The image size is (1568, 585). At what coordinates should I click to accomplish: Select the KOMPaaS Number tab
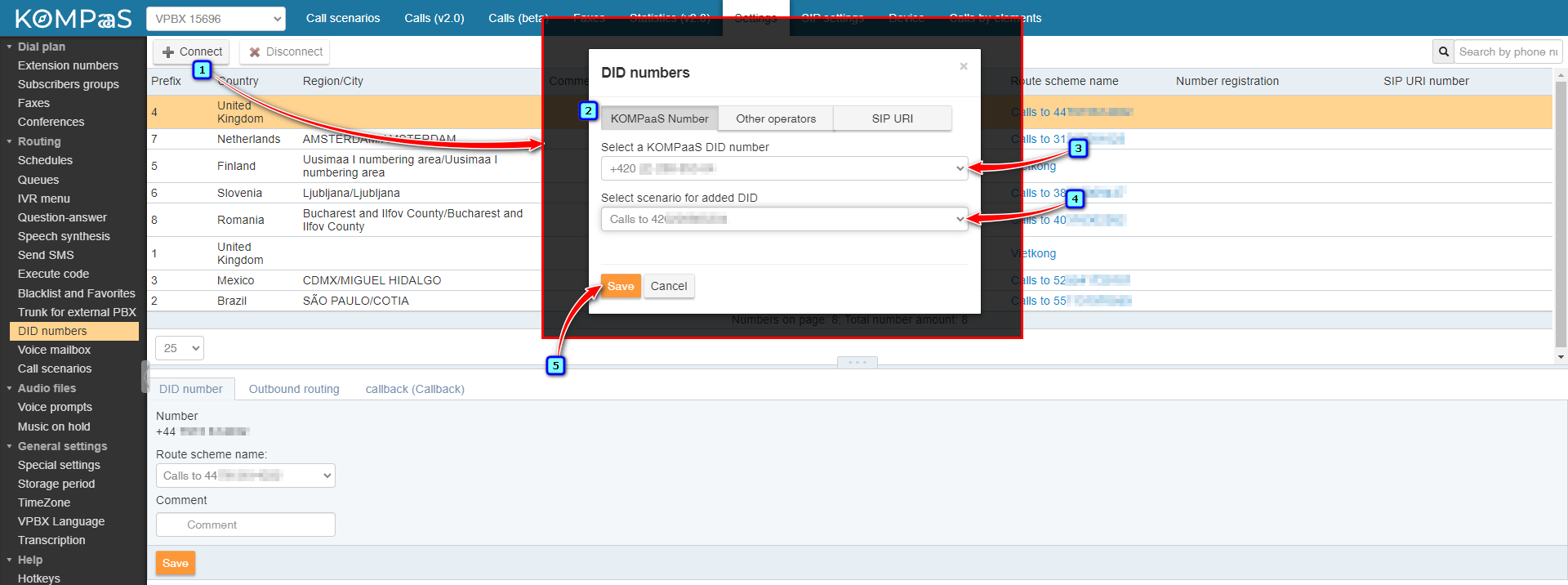[659, 118]
